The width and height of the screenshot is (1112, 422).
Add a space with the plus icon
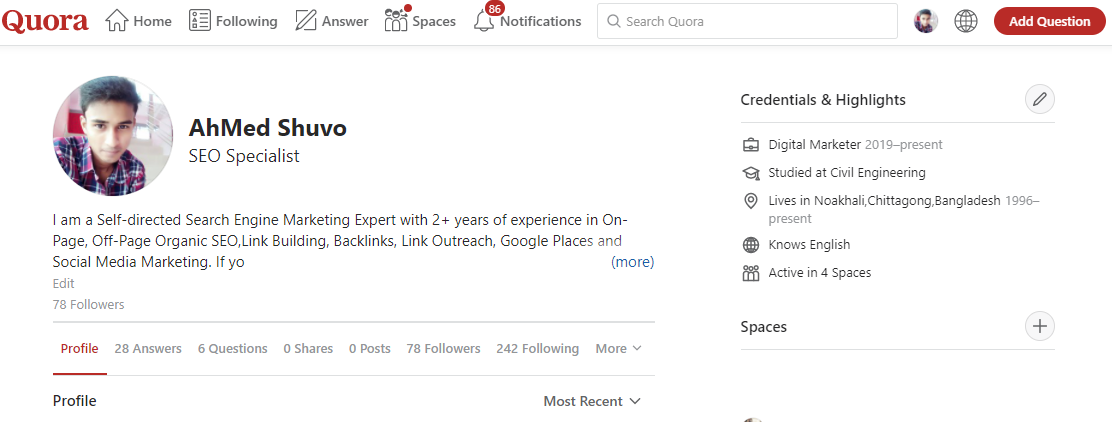coord(1040,326)
